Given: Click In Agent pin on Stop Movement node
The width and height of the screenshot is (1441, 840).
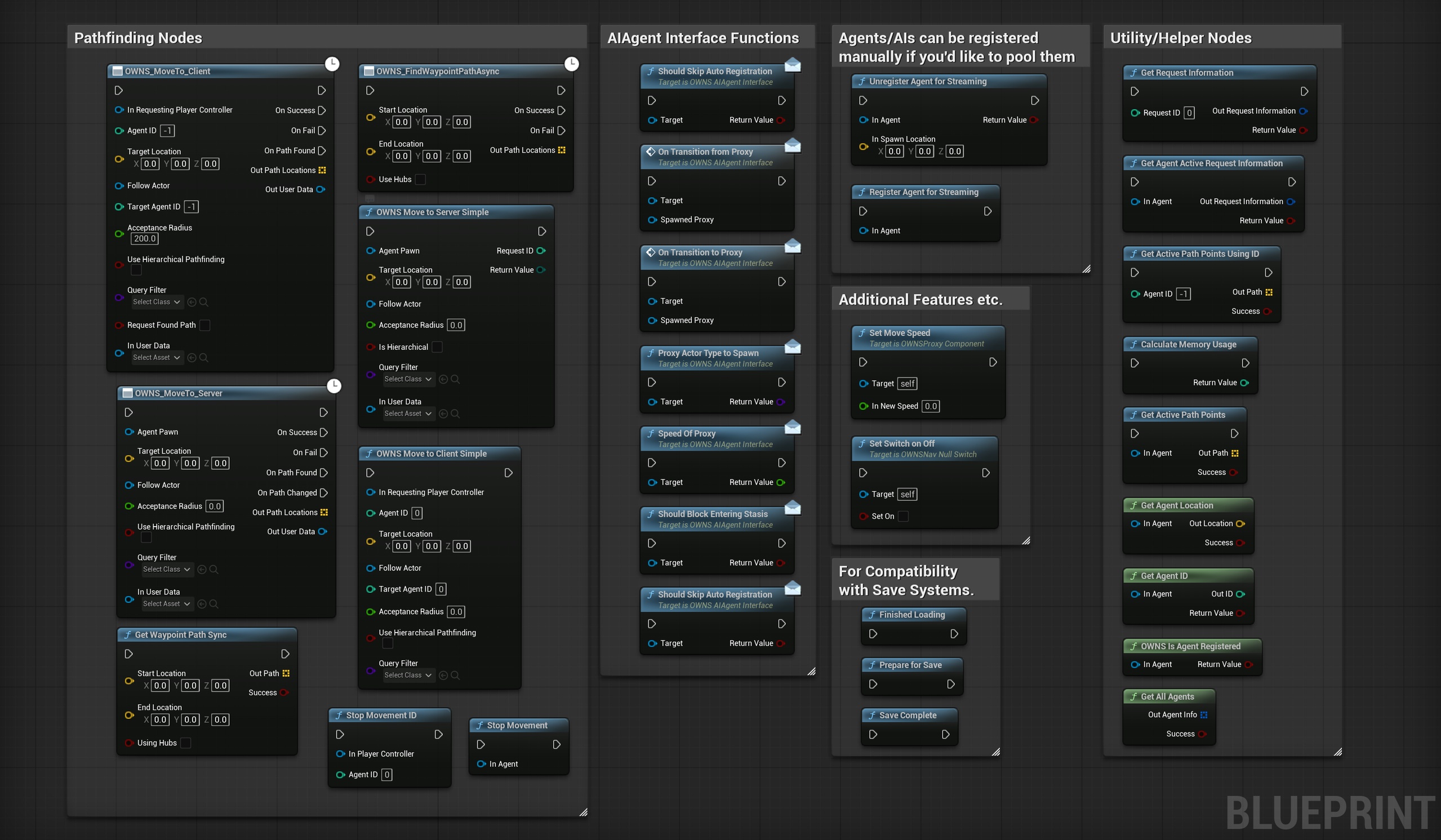Looking at the screenshot, I should tap(482, 764).
